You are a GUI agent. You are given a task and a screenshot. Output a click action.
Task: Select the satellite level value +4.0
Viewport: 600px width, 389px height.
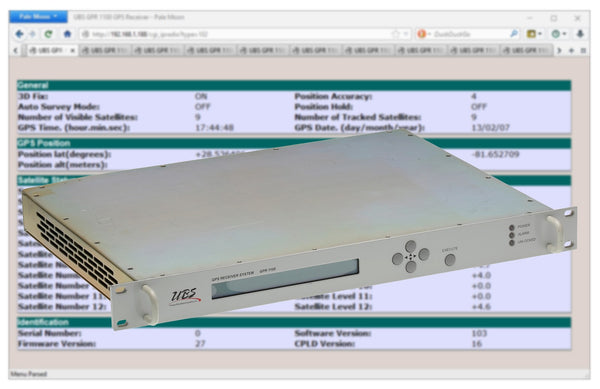click(481, 275)
